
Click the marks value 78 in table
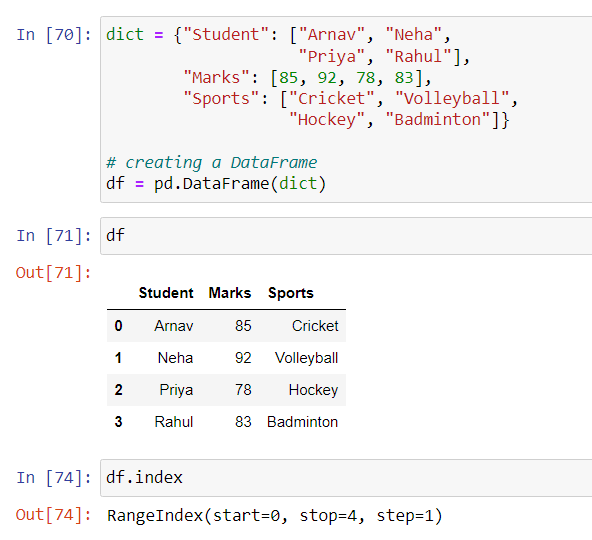pyautogui.click(x=243, y=390)
